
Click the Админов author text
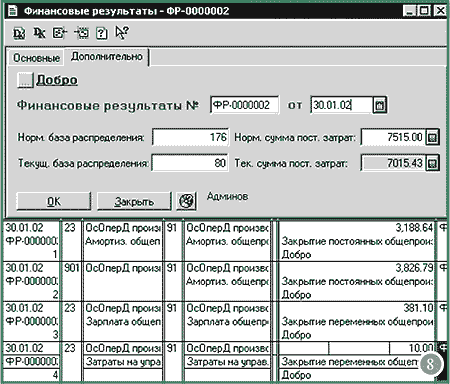pos(227,196)
